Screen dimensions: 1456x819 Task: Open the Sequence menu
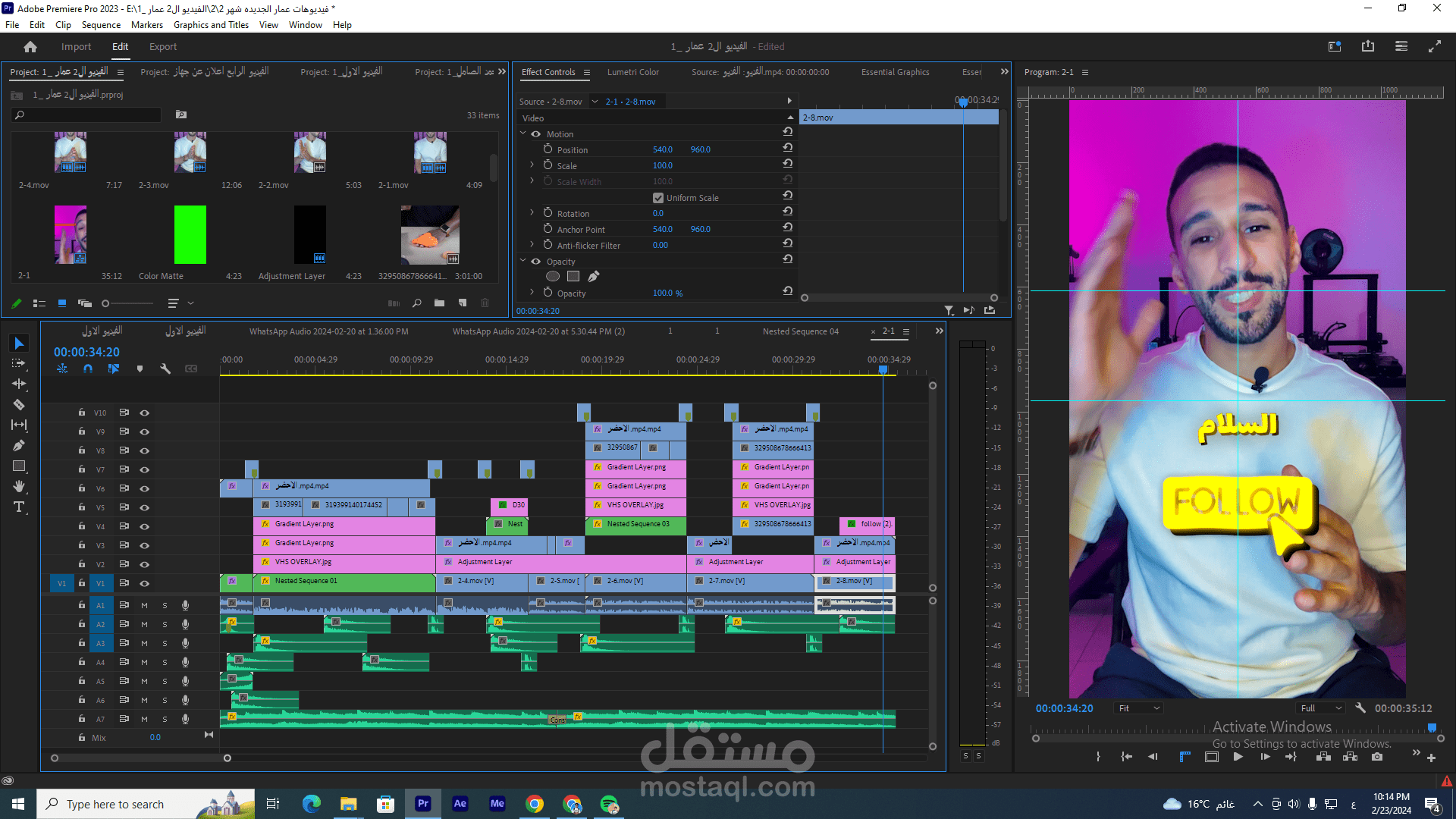(101, 25)
